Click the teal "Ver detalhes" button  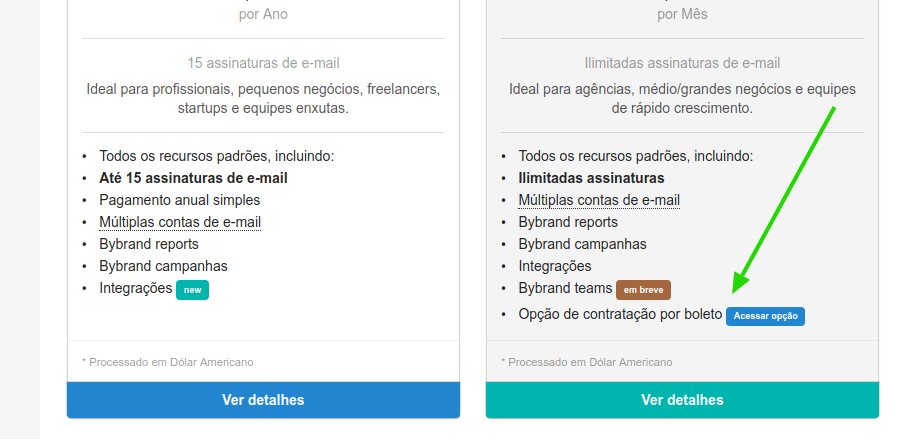coord(682,400)
